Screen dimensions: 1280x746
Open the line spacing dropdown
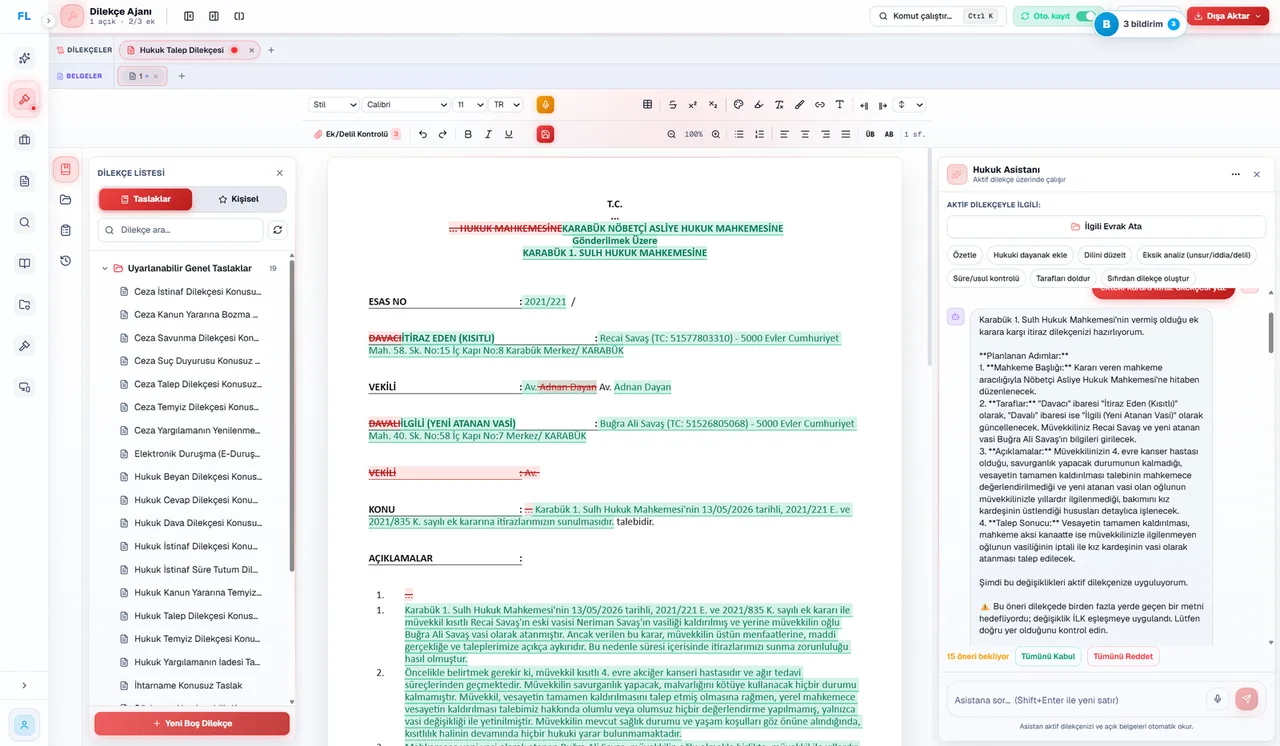(x=910, y=105)
